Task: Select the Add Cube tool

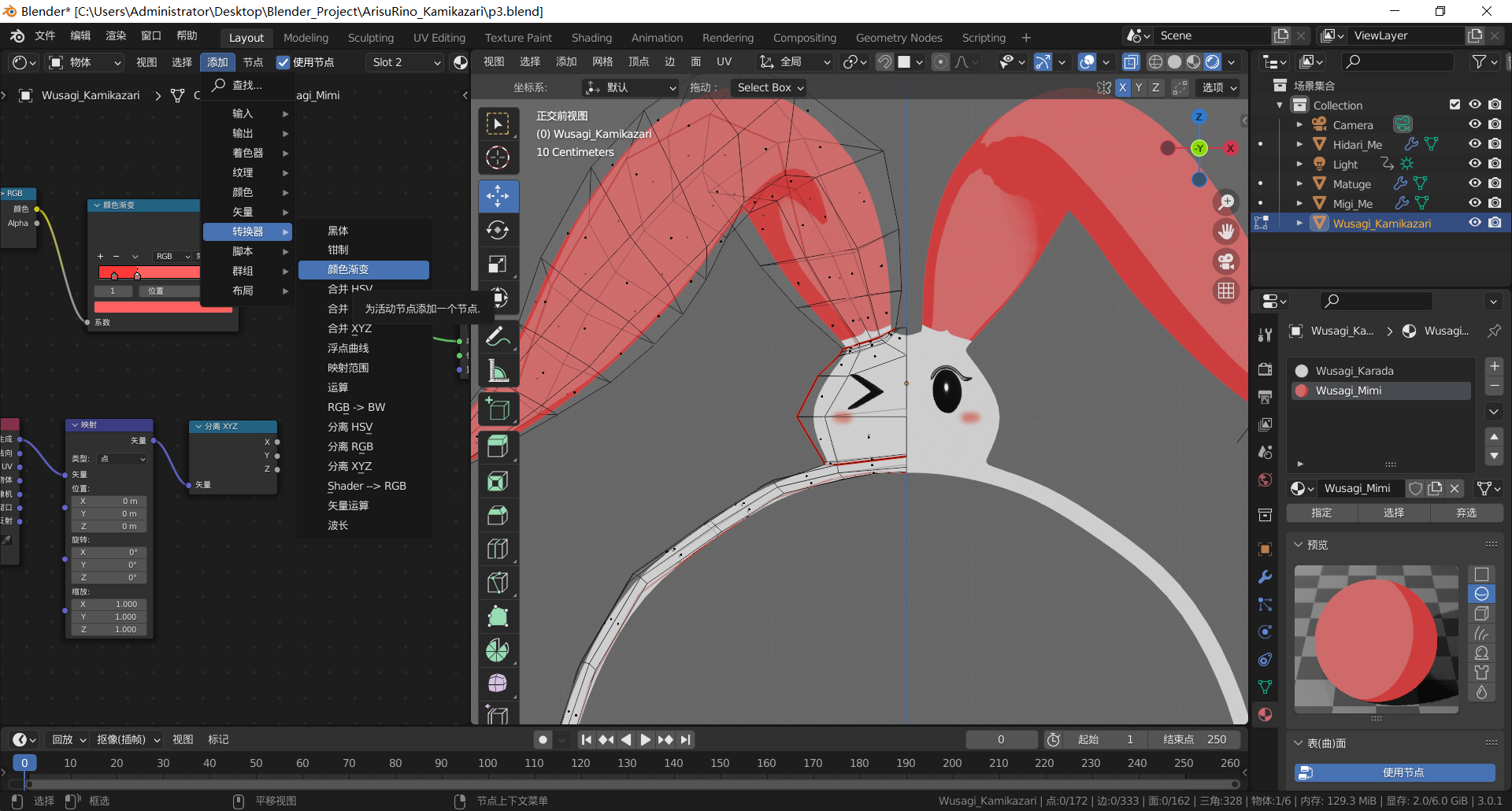Action: (498, 409)
